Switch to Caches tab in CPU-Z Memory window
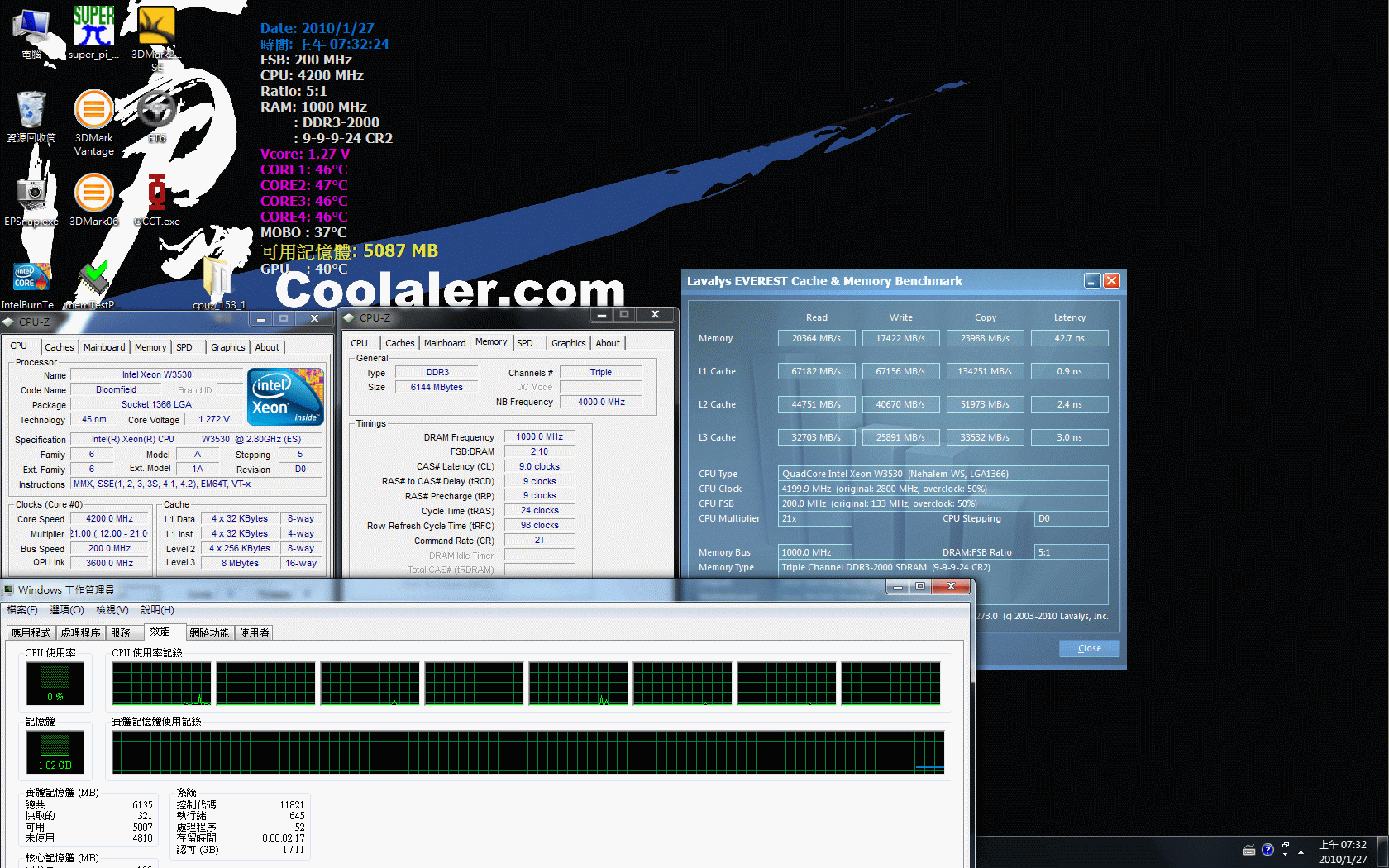This screenshot has width=1389, height=868. (400, 343)
